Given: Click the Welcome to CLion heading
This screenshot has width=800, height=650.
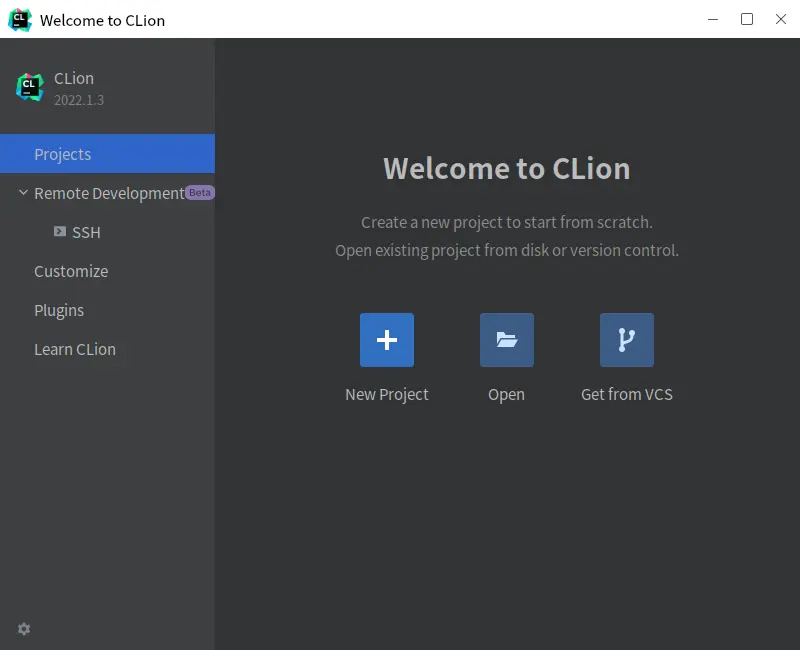Looking at the screenshot, I should [507, 168].
